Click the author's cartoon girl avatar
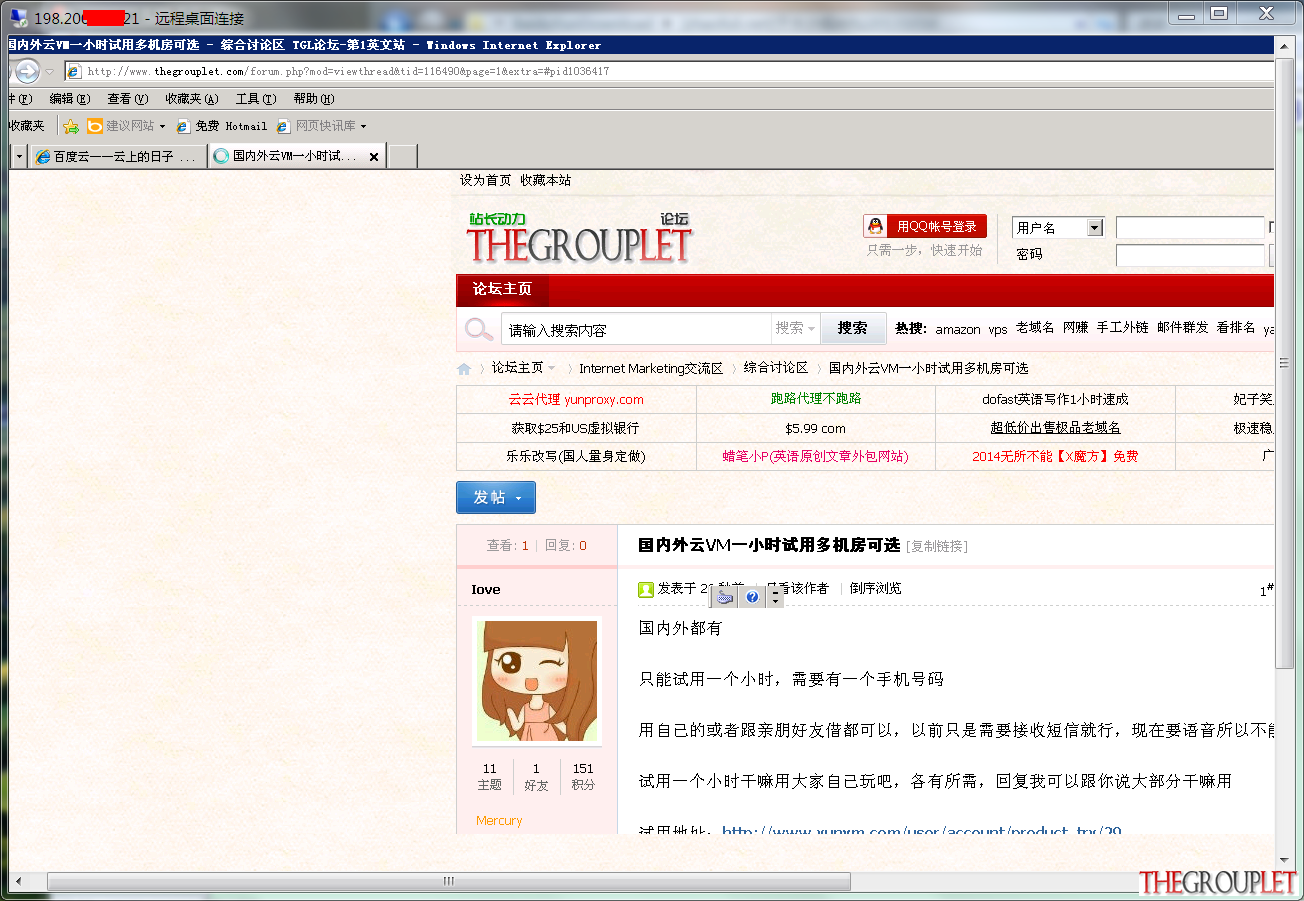Viewport: 1304px width, 901px height. click(x=539, y=681)
